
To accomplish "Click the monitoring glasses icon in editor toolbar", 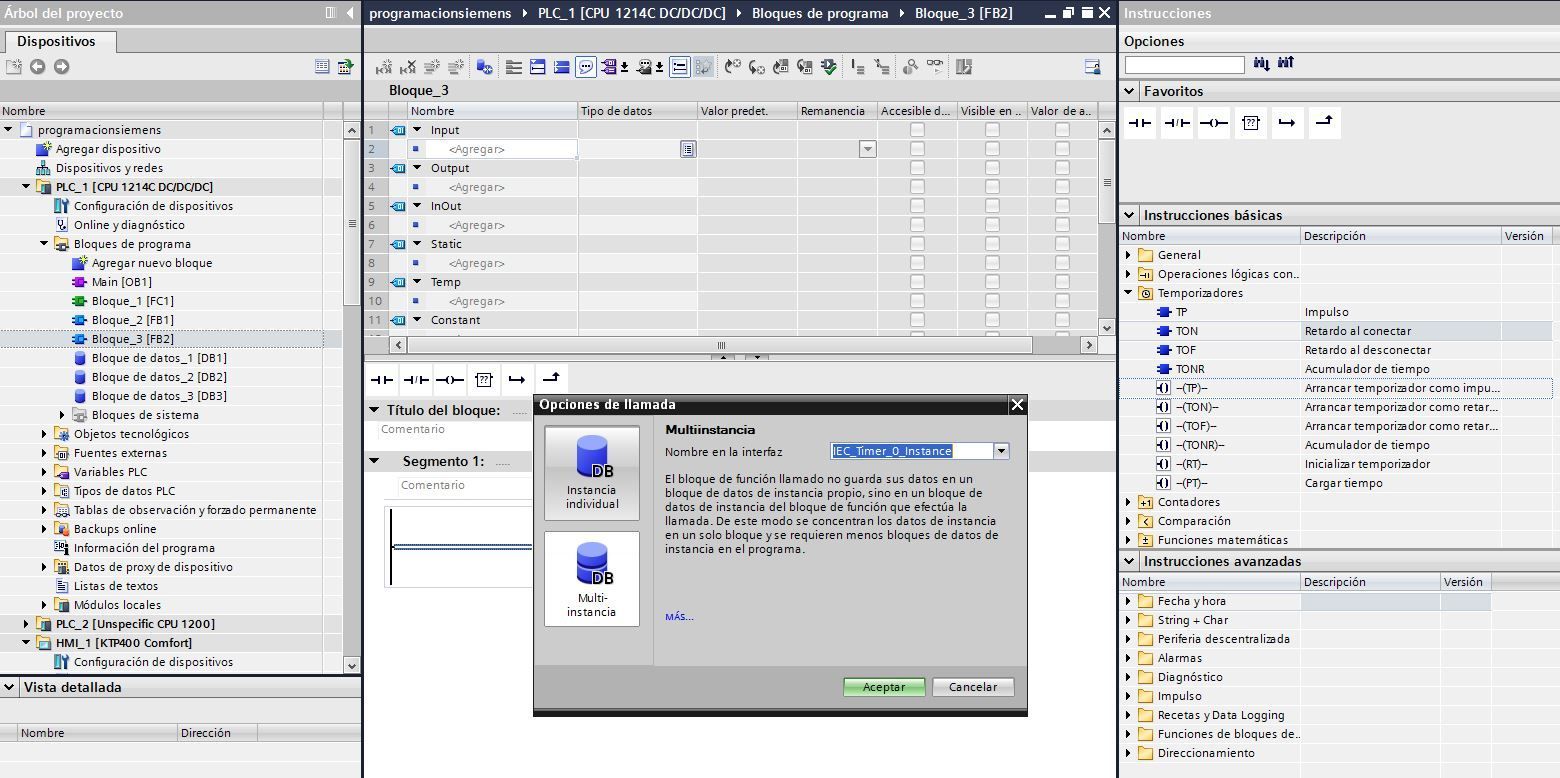I will pos(935,67).
